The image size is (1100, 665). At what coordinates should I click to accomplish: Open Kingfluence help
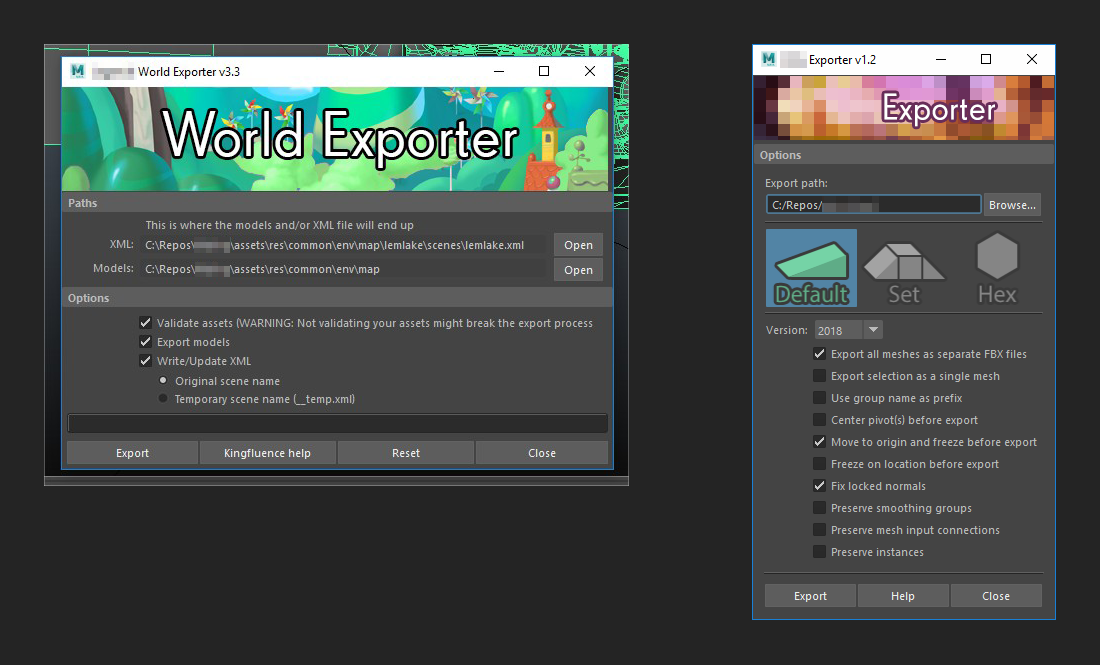click(x=267, y=453)
